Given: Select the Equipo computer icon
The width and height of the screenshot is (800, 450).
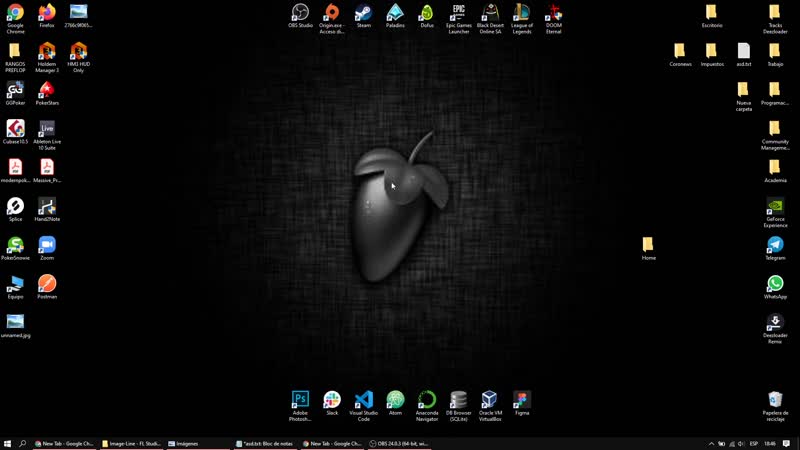Looking at the screenshot, I should coord(15,284).
